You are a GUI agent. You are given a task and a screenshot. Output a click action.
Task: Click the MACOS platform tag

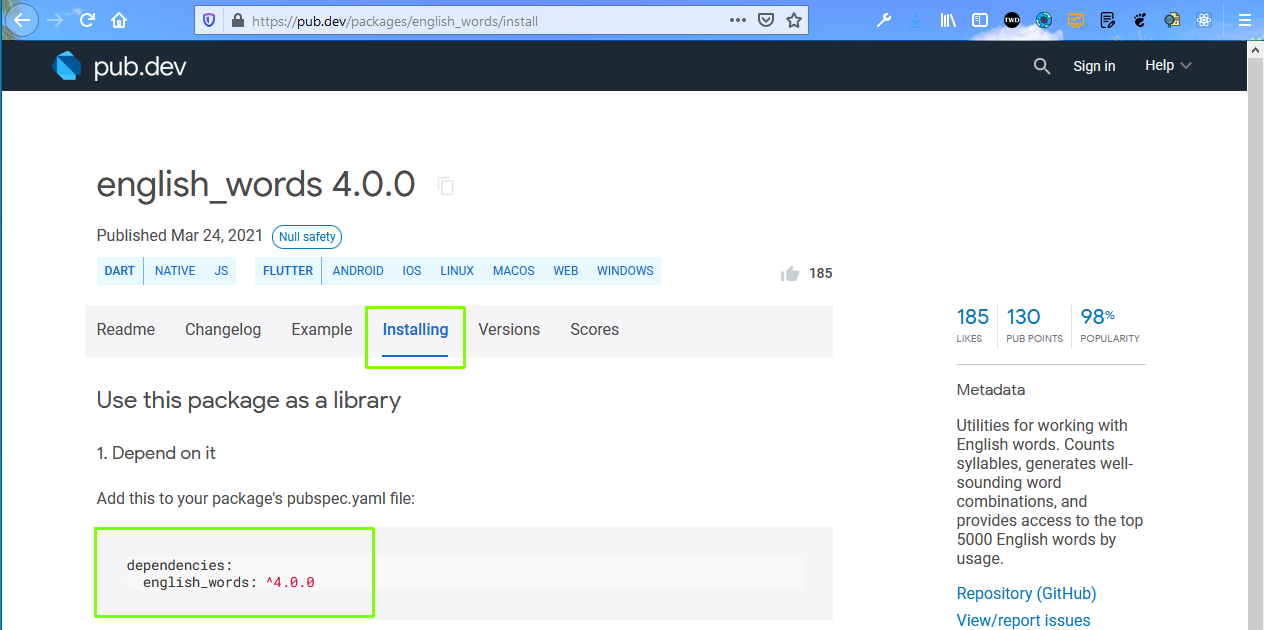[514, 271]
